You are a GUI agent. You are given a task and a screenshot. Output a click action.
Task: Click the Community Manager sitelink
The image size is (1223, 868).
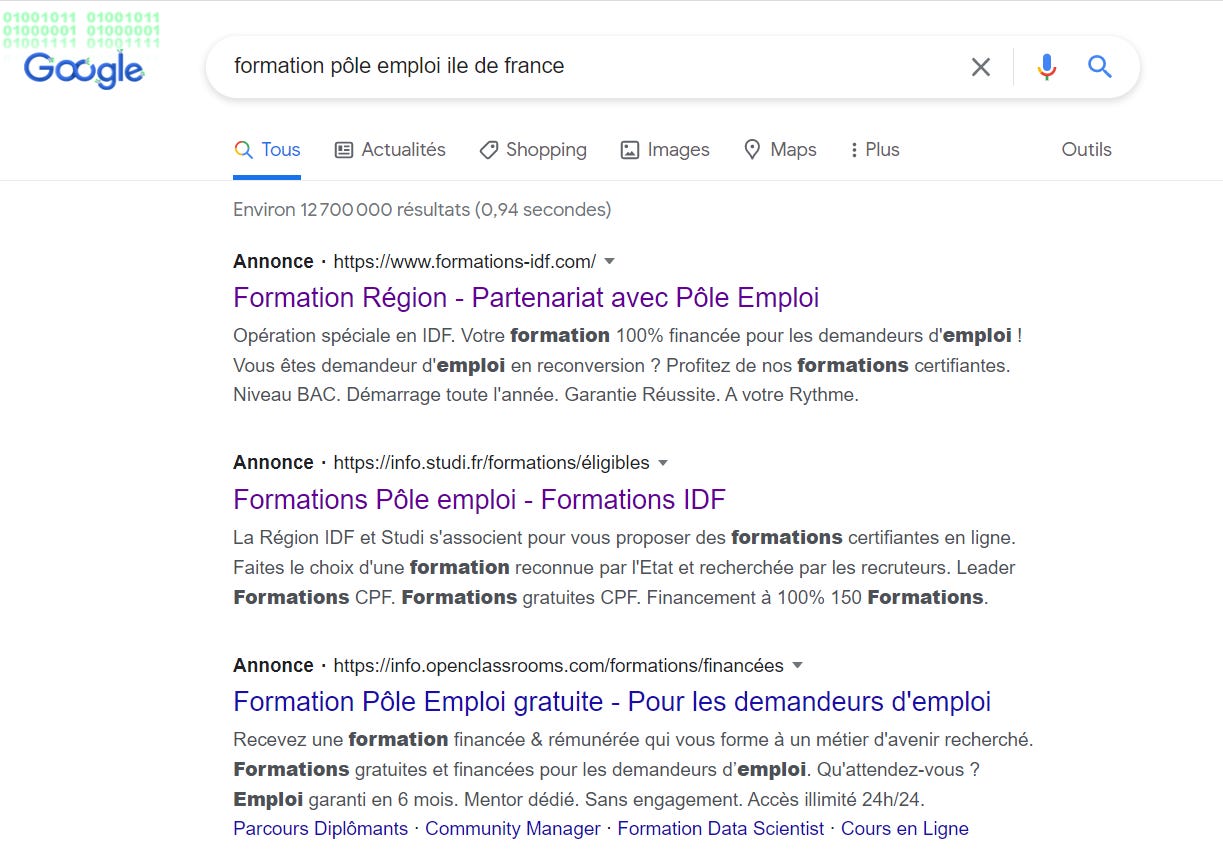point(513,829)
